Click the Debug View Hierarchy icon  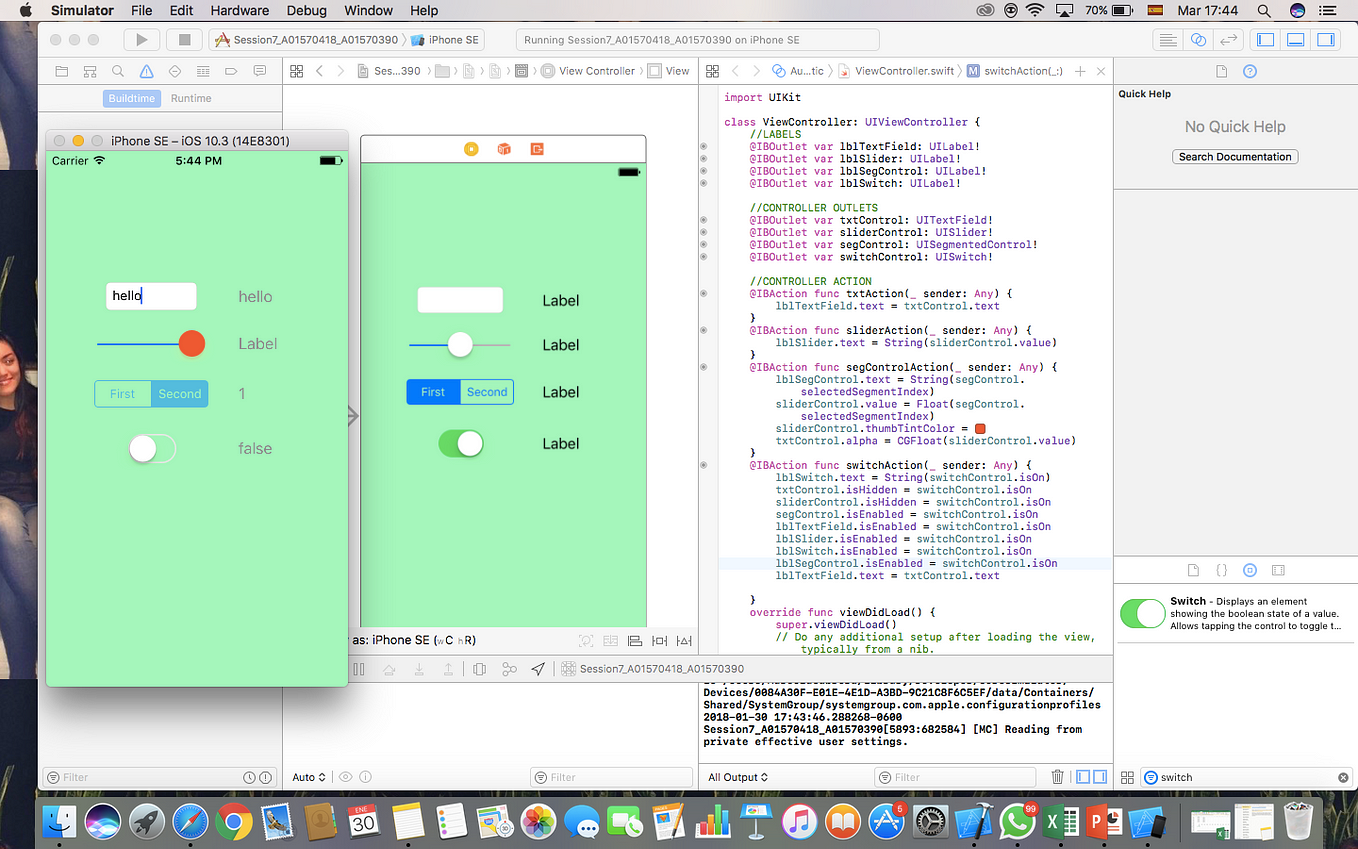[480, 669]
